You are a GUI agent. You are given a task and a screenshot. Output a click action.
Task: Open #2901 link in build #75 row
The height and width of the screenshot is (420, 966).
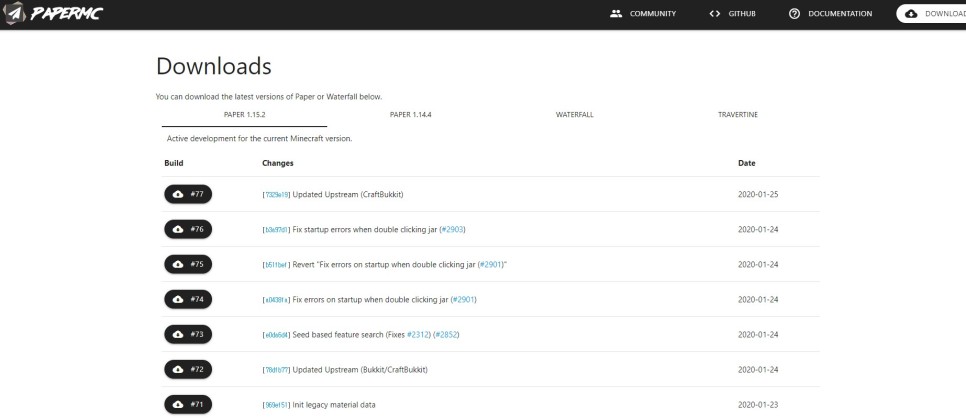click(x=491, y=264)
